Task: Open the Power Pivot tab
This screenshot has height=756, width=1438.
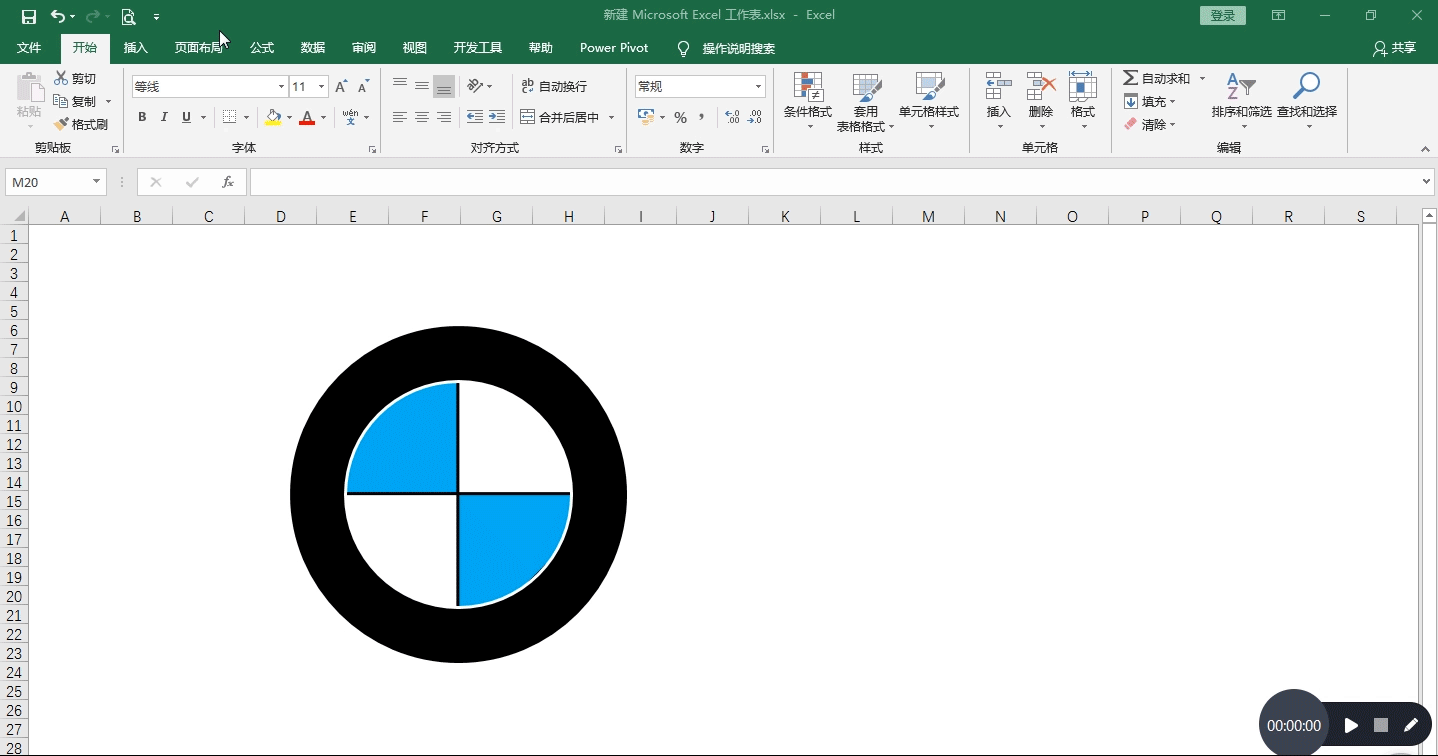Action: pos(614,48)
